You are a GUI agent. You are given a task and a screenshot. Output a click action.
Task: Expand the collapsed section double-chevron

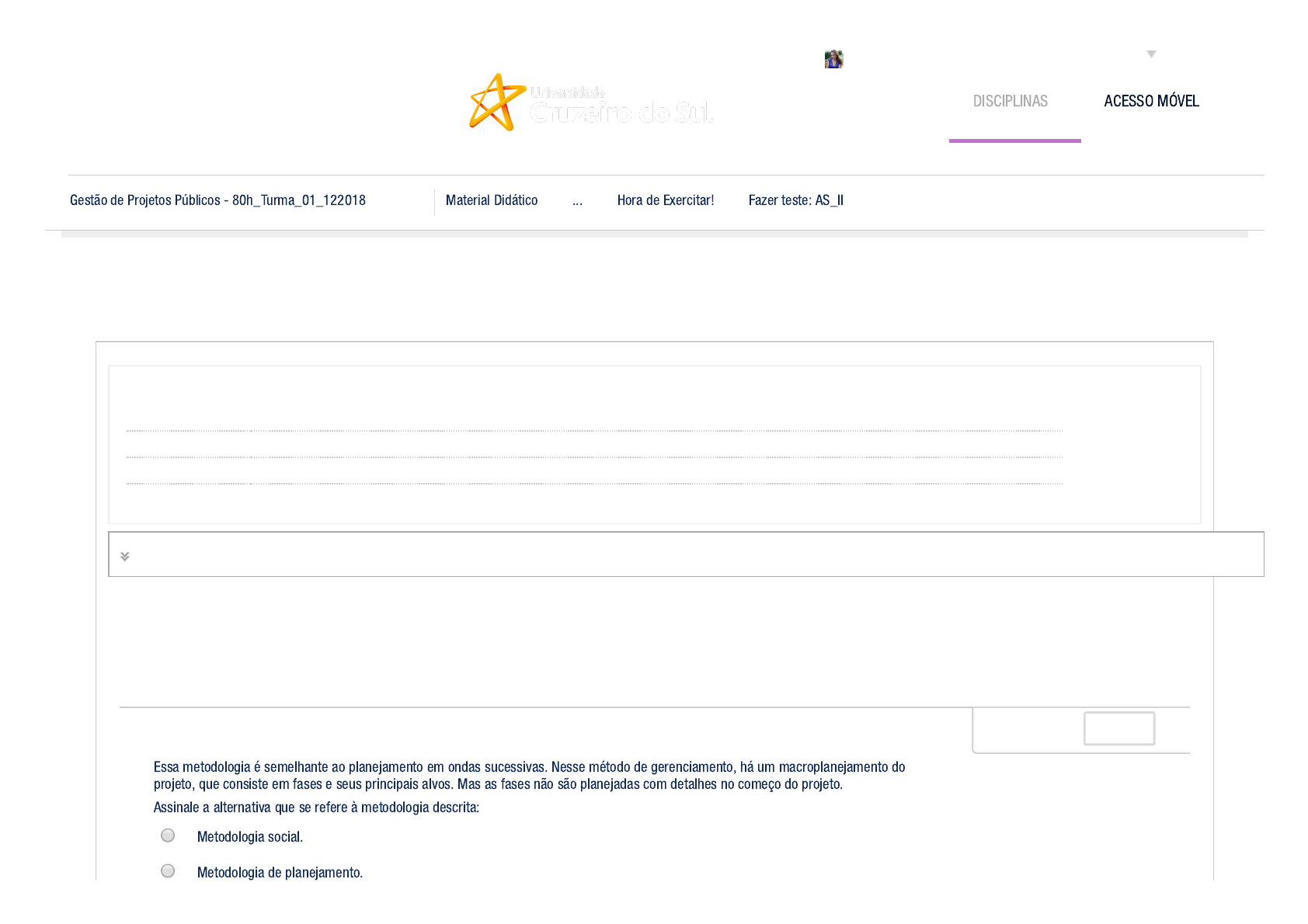point(125,556)
